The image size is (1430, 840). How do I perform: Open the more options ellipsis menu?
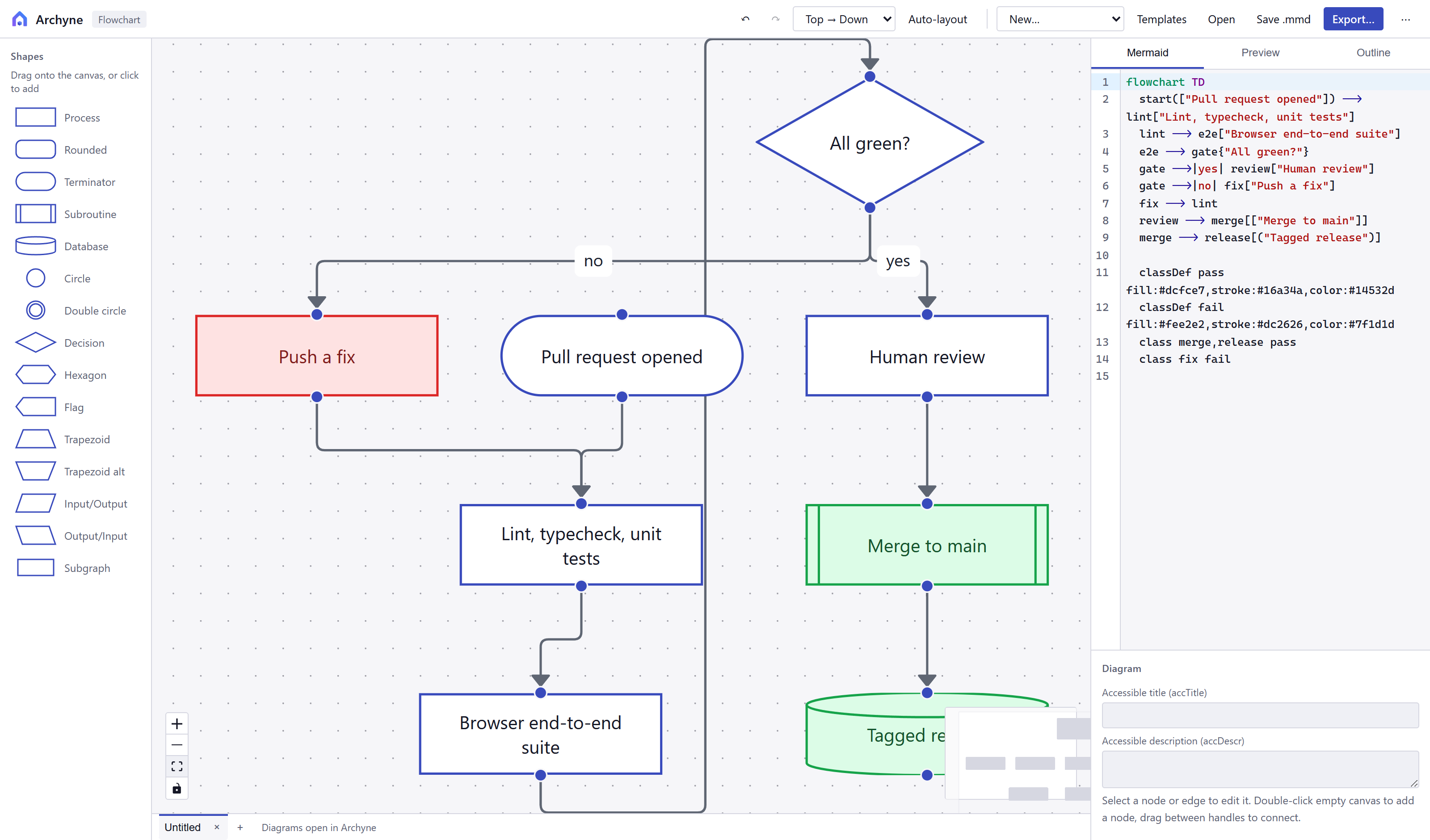[1405, 19]
